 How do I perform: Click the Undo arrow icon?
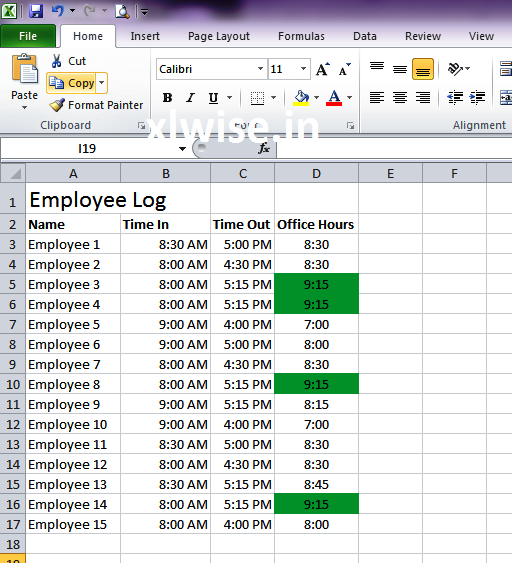point(57,11)
